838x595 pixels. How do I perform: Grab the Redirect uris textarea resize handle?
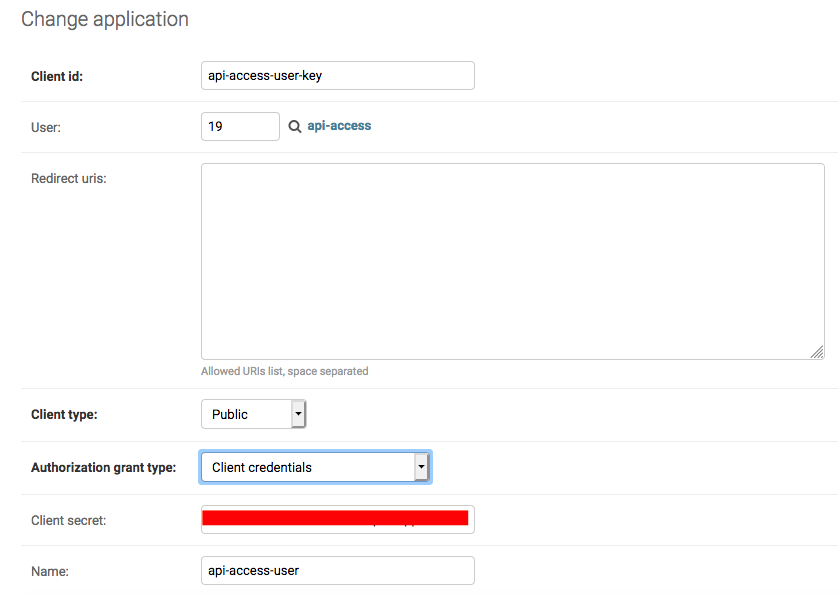[817, 352]
